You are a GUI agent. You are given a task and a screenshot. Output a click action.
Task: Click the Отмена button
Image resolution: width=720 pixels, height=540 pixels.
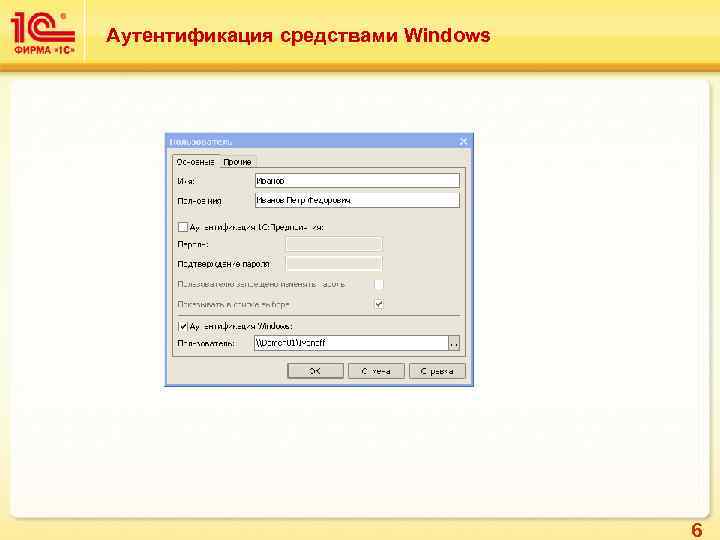point(376,371)
